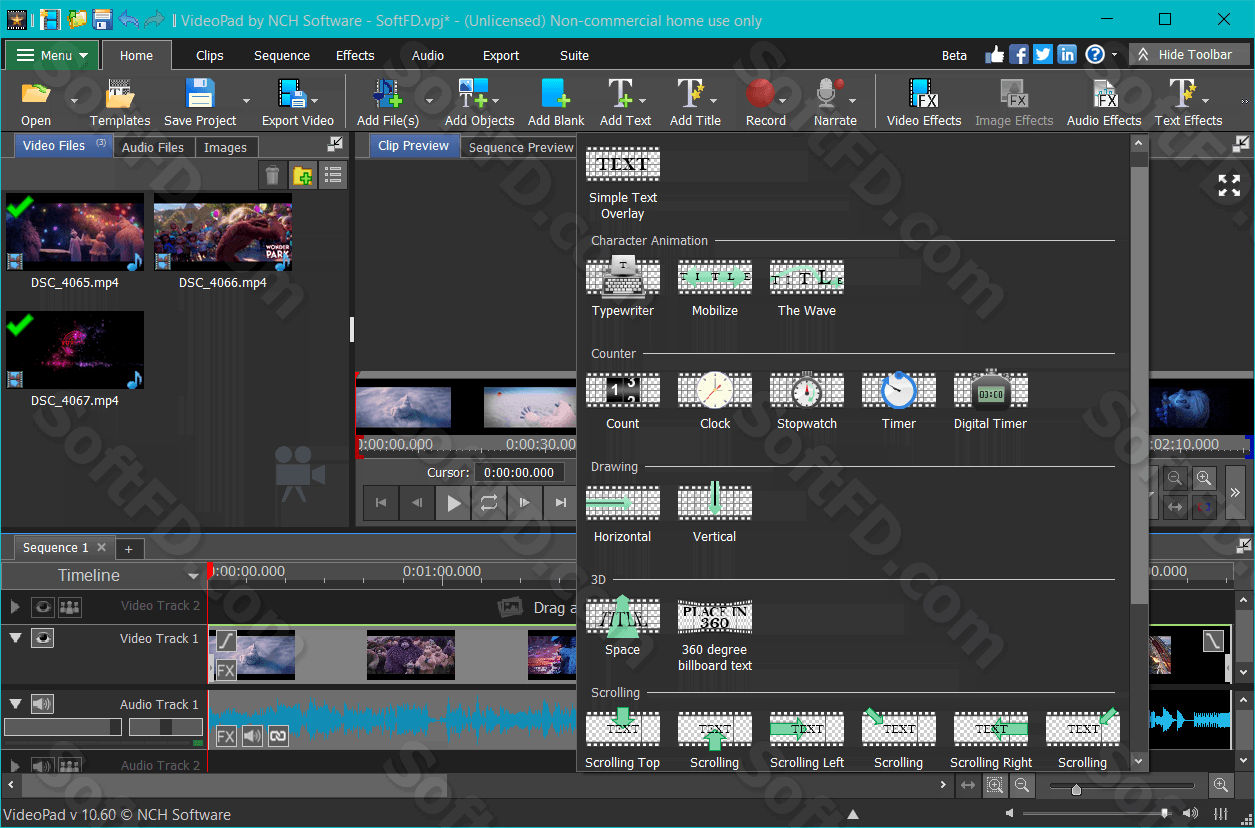Toggle the link icon on the audio clip

pos(279,736)
